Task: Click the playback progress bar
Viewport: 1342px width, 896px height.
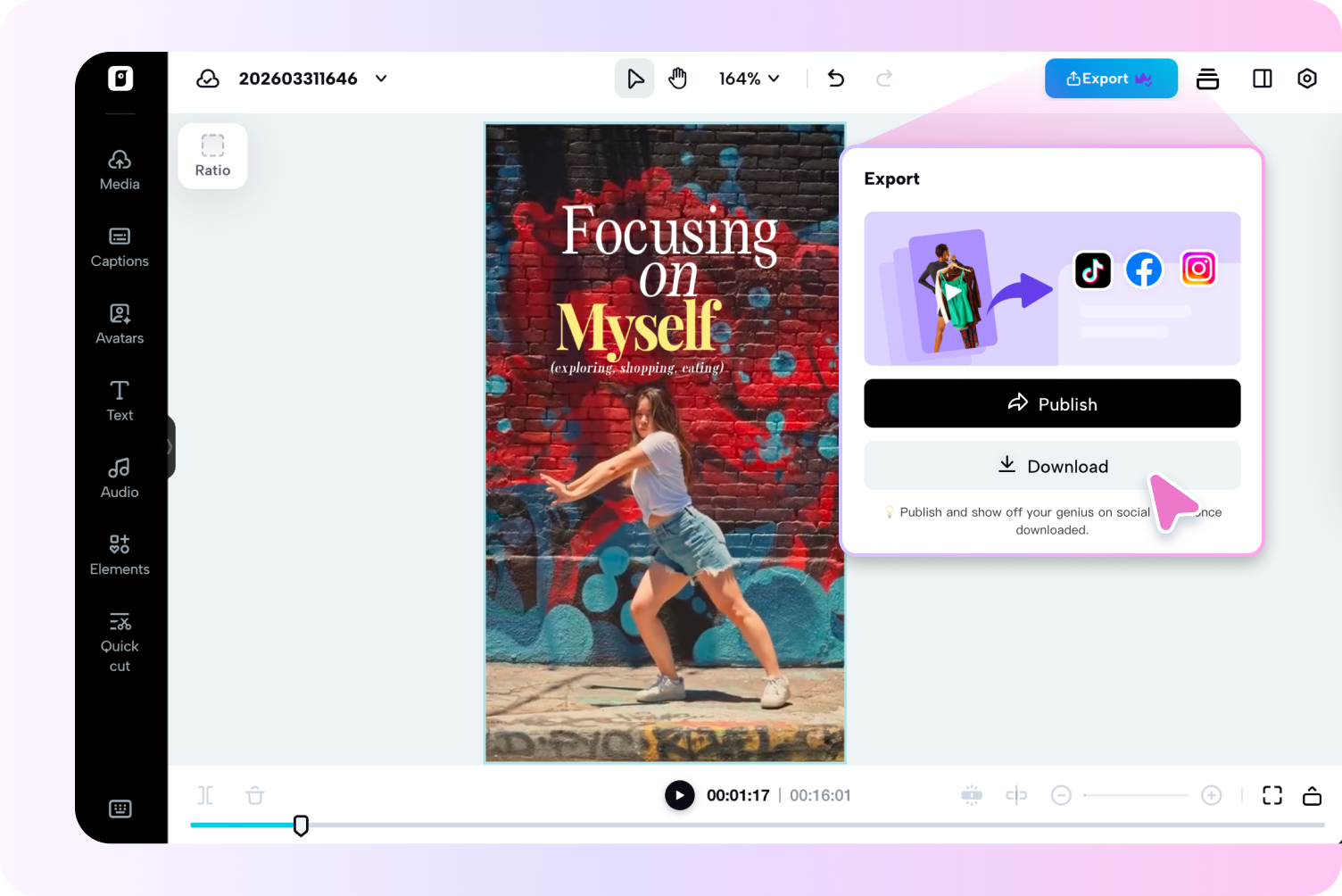Action: 758,825
